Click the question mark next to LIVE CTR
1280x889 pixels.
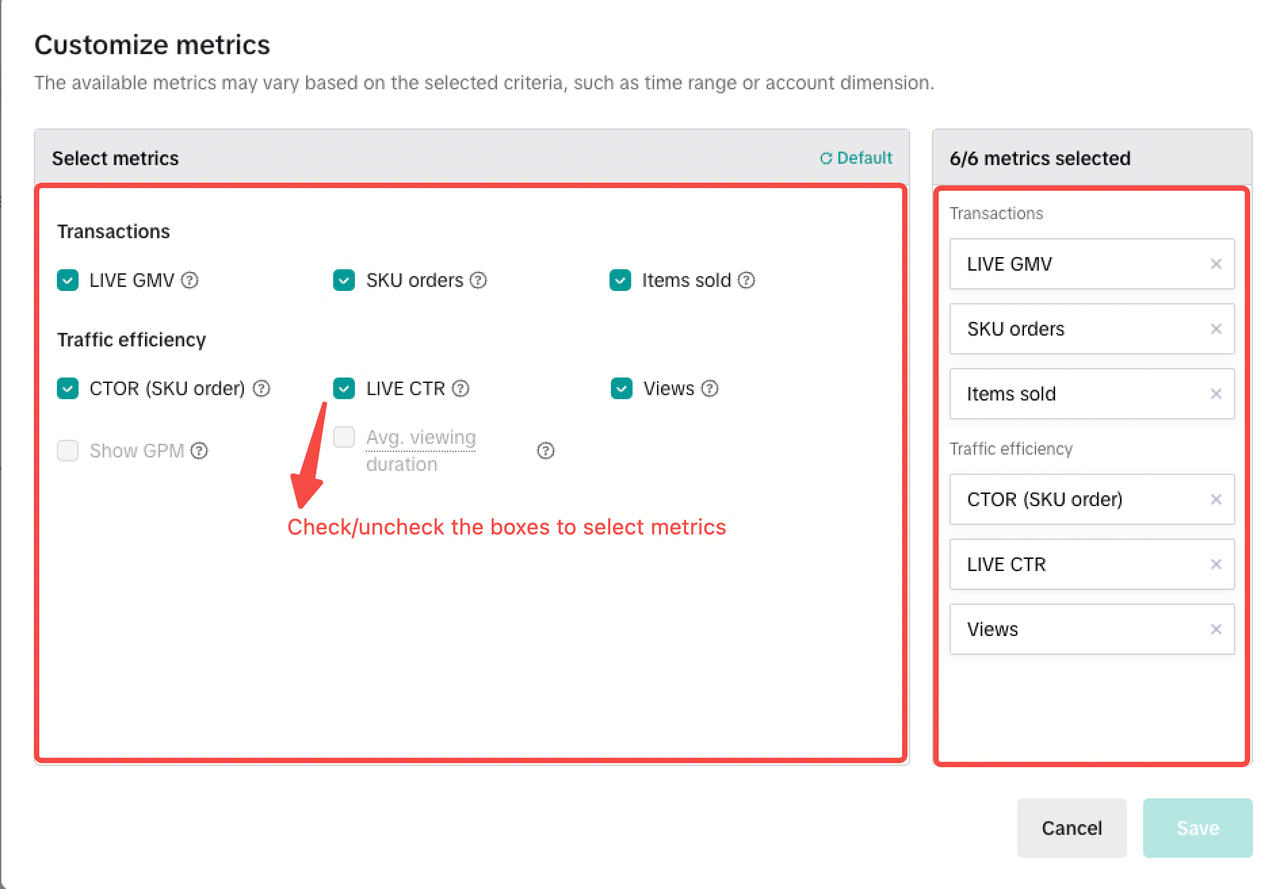[x=460, y=389]
